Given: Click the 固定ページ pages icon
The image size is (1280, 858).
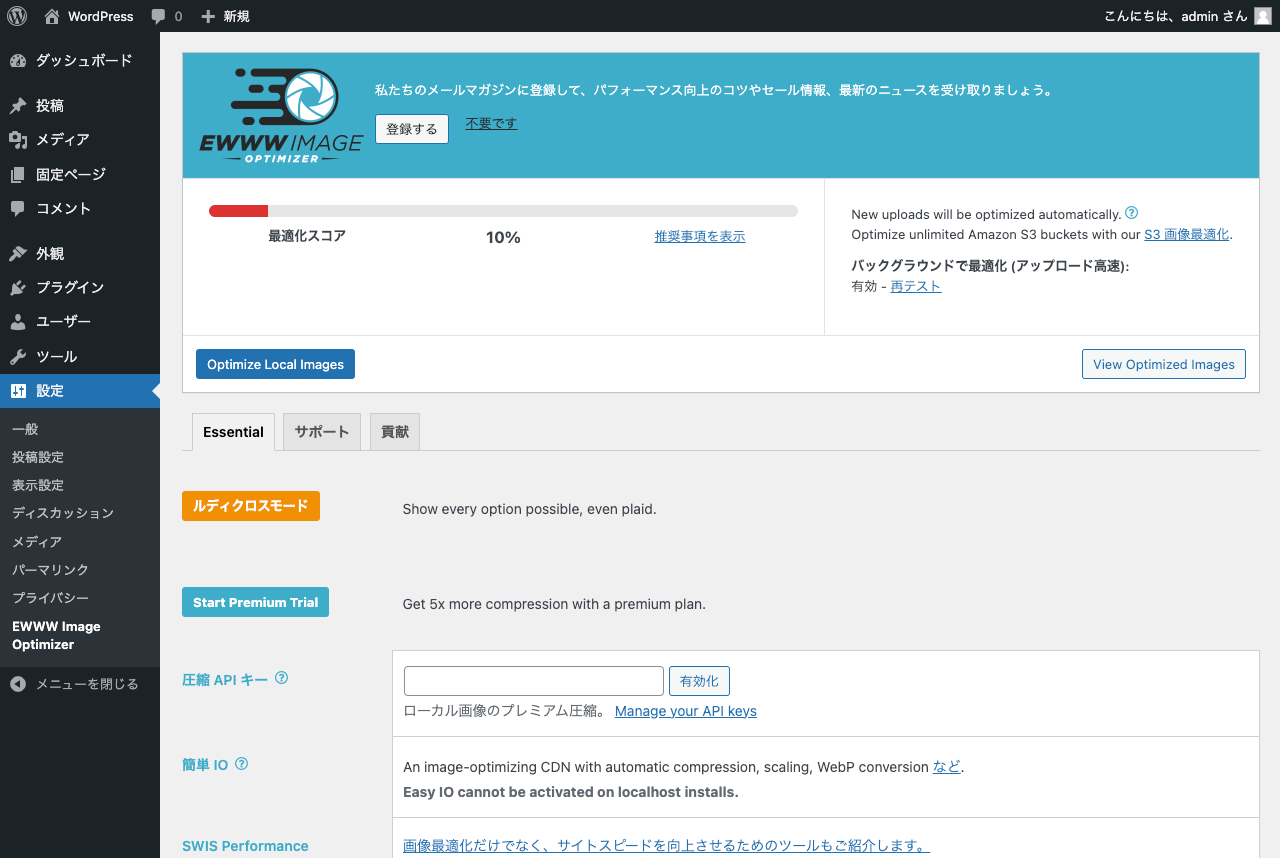Looking at the screenshot, I should coord(18,175).
